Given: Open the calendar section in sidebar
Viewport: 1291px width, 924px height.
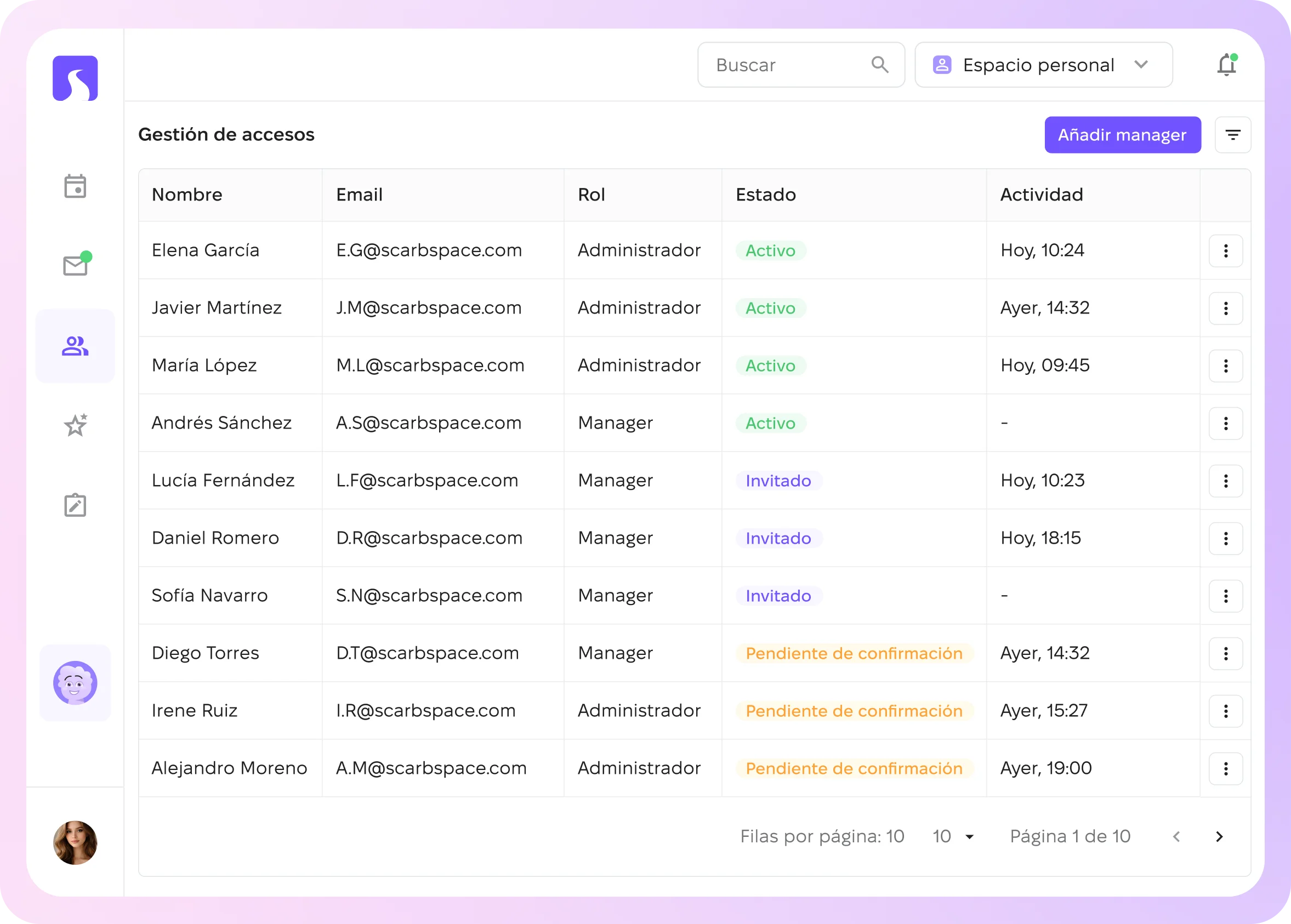Looking at the screenshot, I should pos(75,186).
